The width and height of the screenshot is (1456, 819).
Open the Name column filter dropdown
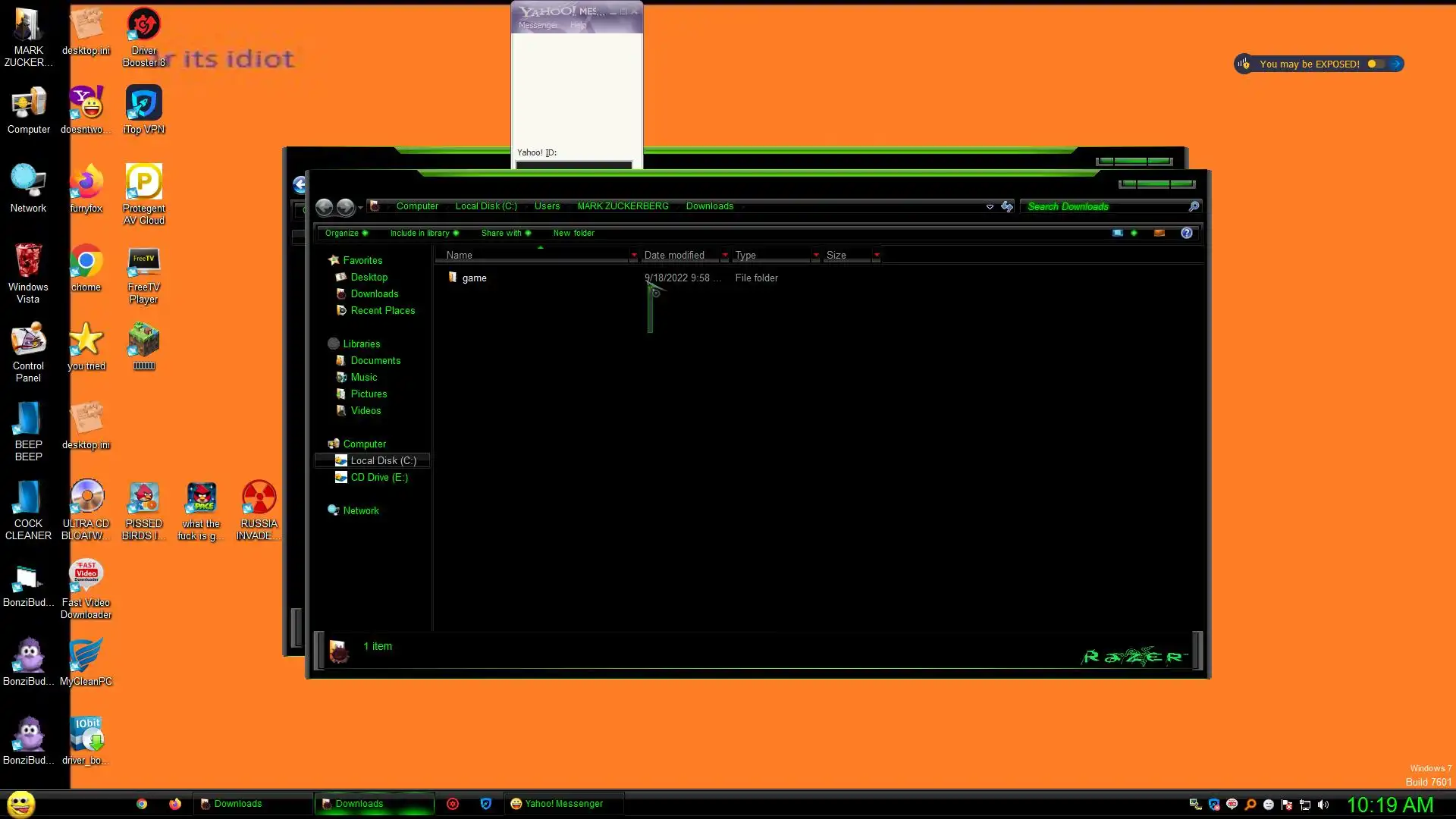634,256
